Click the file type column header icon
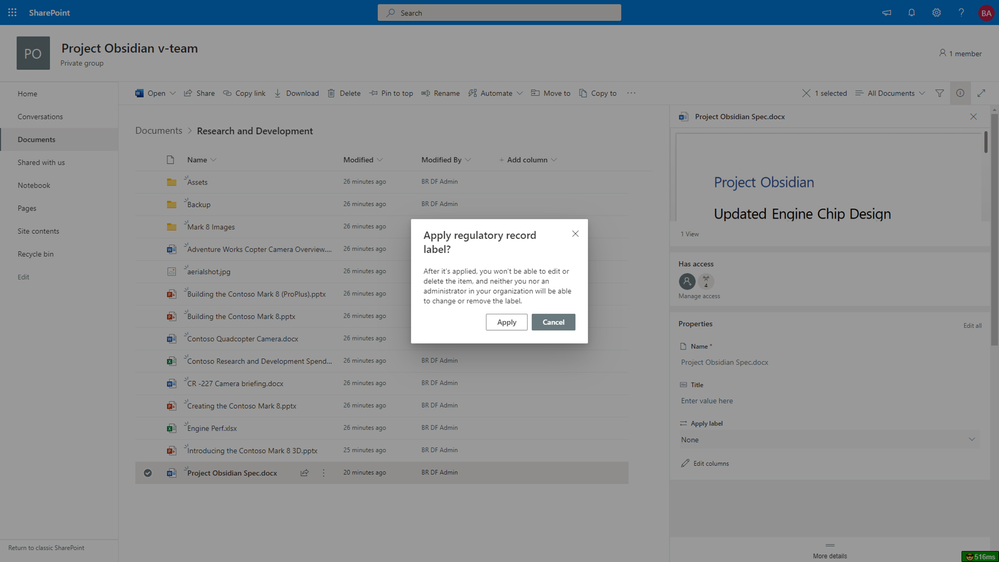999x562 pixels. pos(170,160)
